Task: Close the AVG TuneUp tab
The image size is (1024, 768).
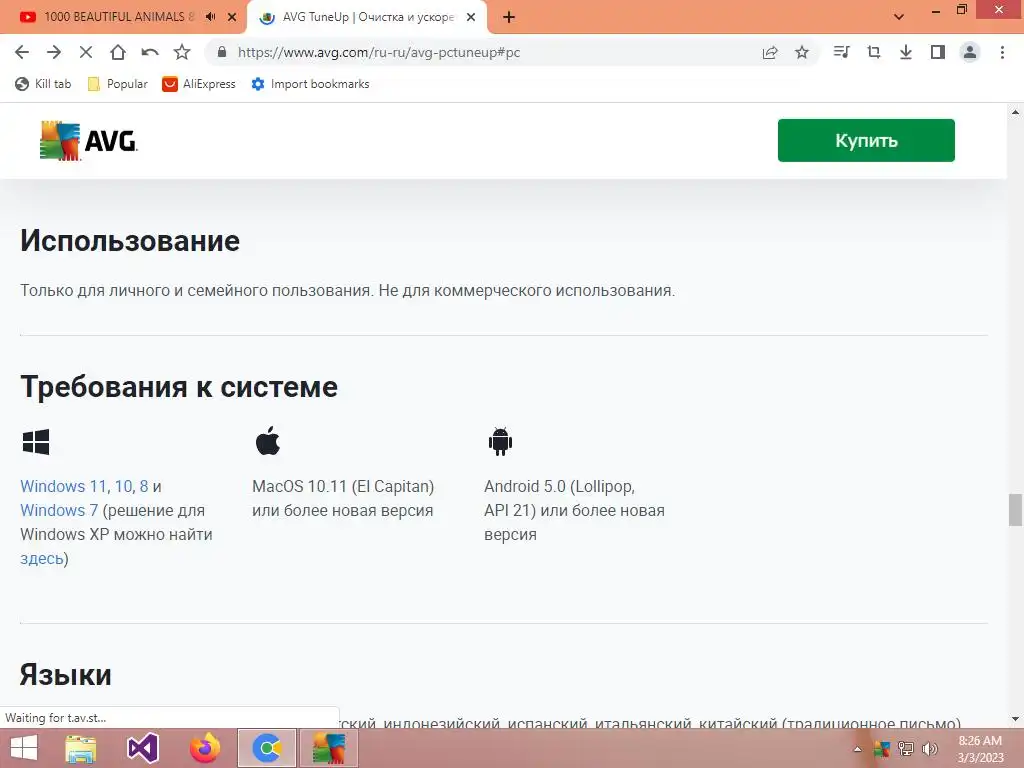Action: 471,17
